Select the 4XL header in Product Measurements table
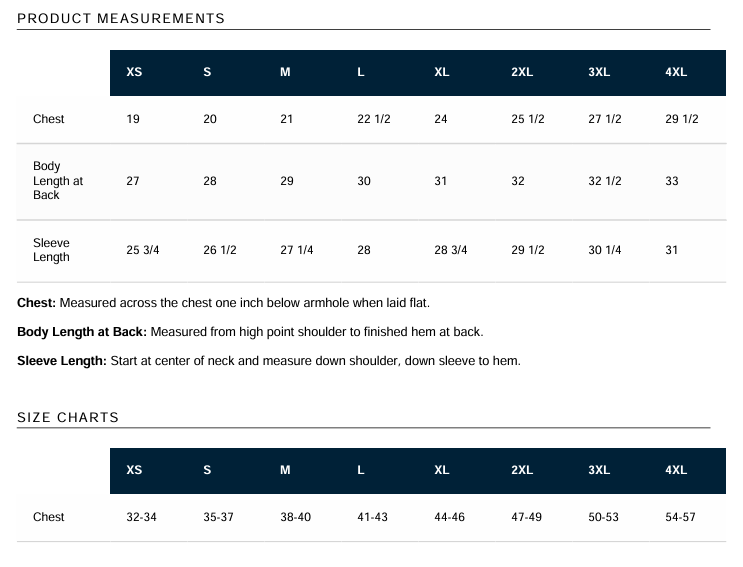This screenshot has height=567, width=743. (676, 73)
